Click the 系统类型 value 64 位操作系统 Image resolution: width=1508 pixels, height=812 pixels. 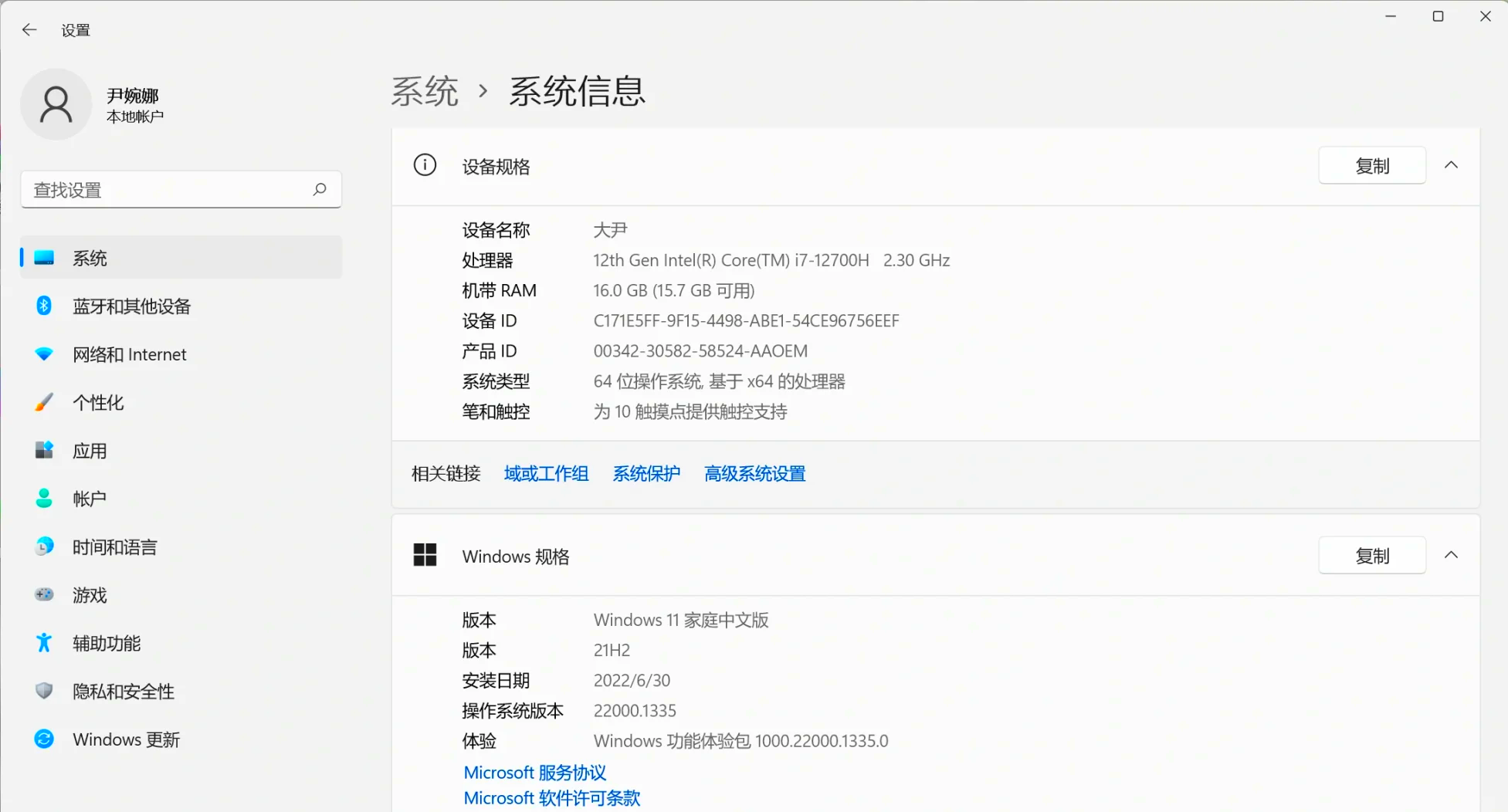tap(719, 381)
